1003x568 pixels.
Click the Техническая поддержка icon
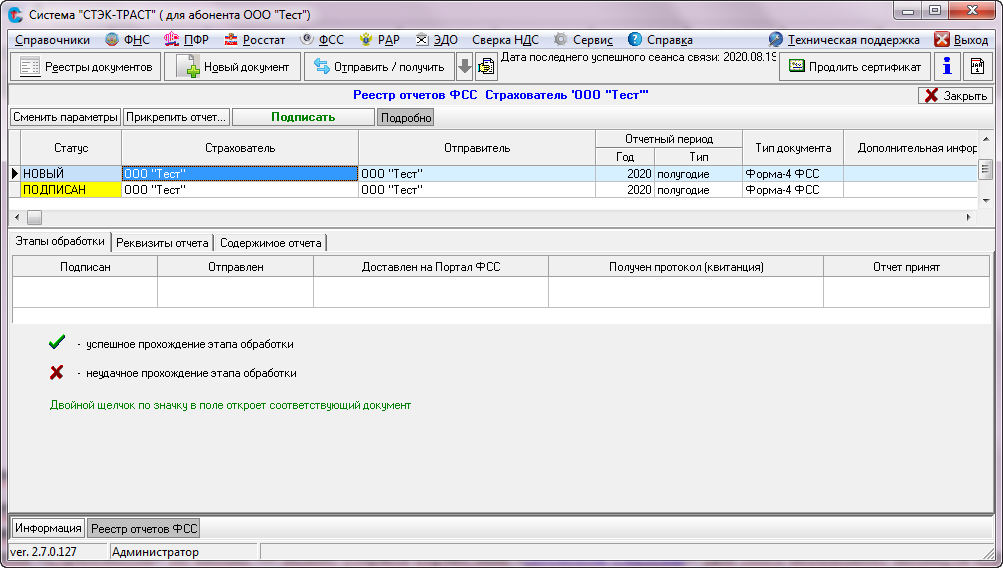click(x=775, y=40)
